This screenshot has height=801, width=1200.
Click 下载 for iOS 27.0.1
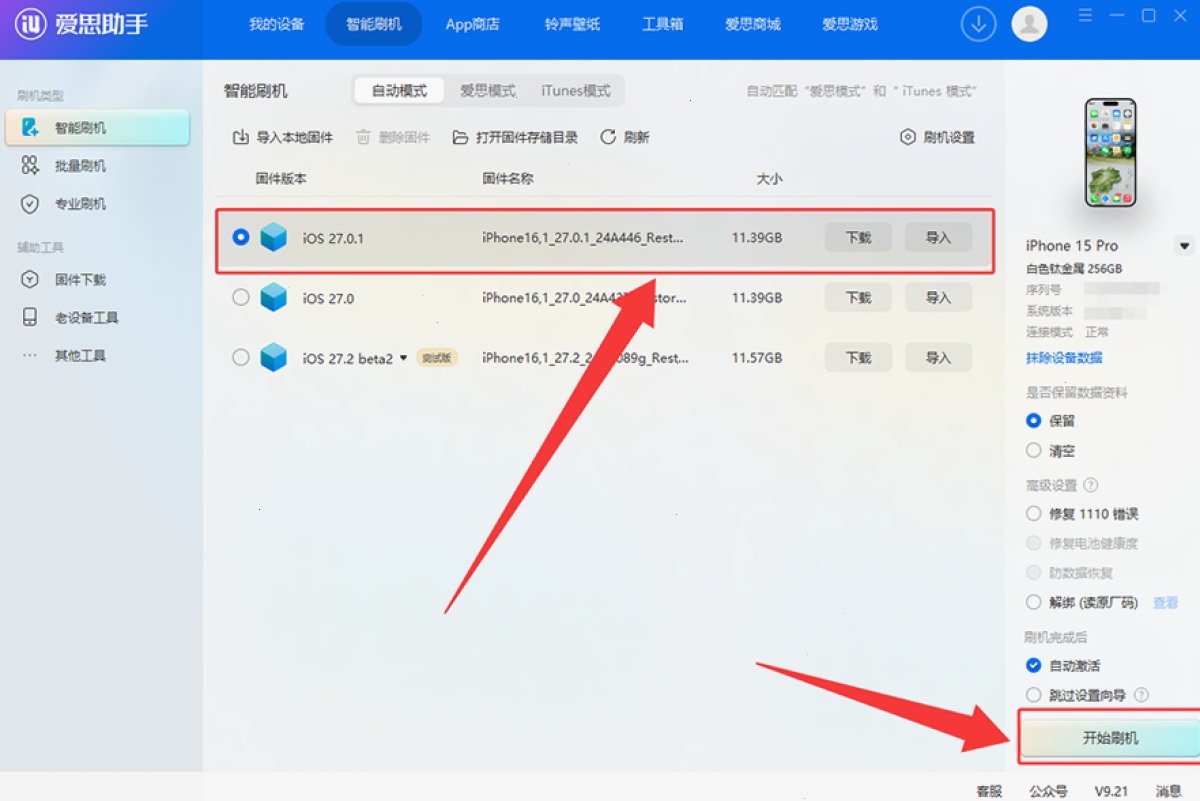coord(858,237)
